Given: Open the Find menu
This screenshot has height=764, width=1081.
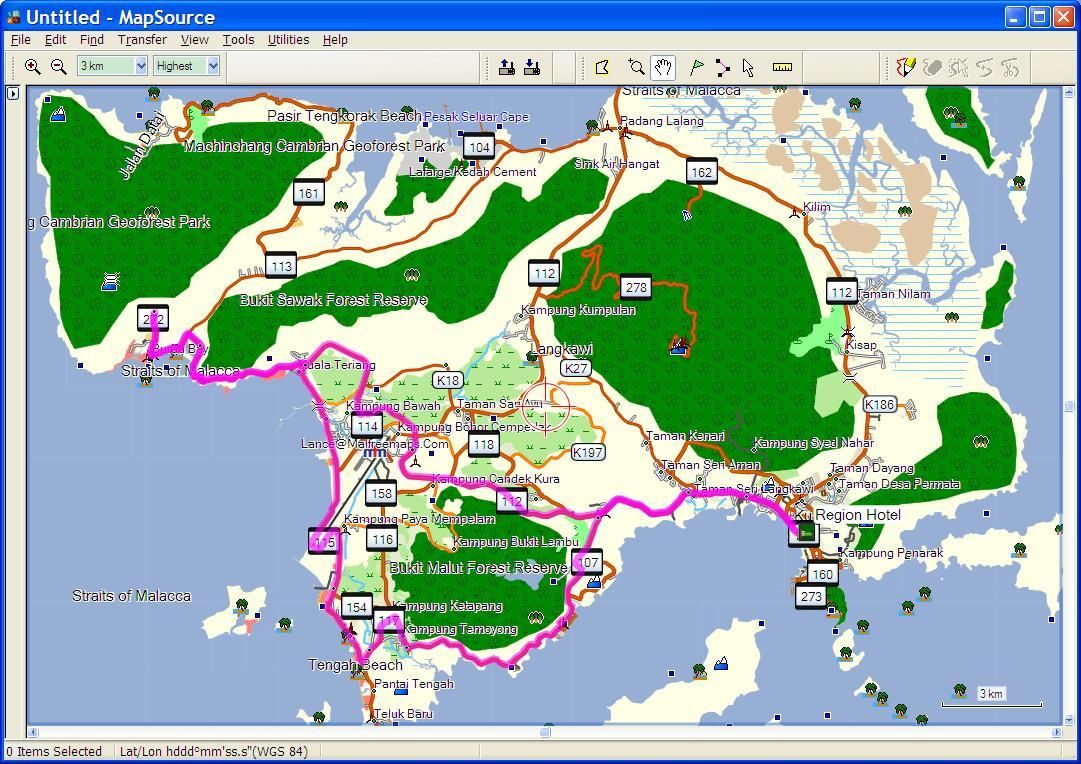Looking at the screenshot, I should click(x=92, y=39).
